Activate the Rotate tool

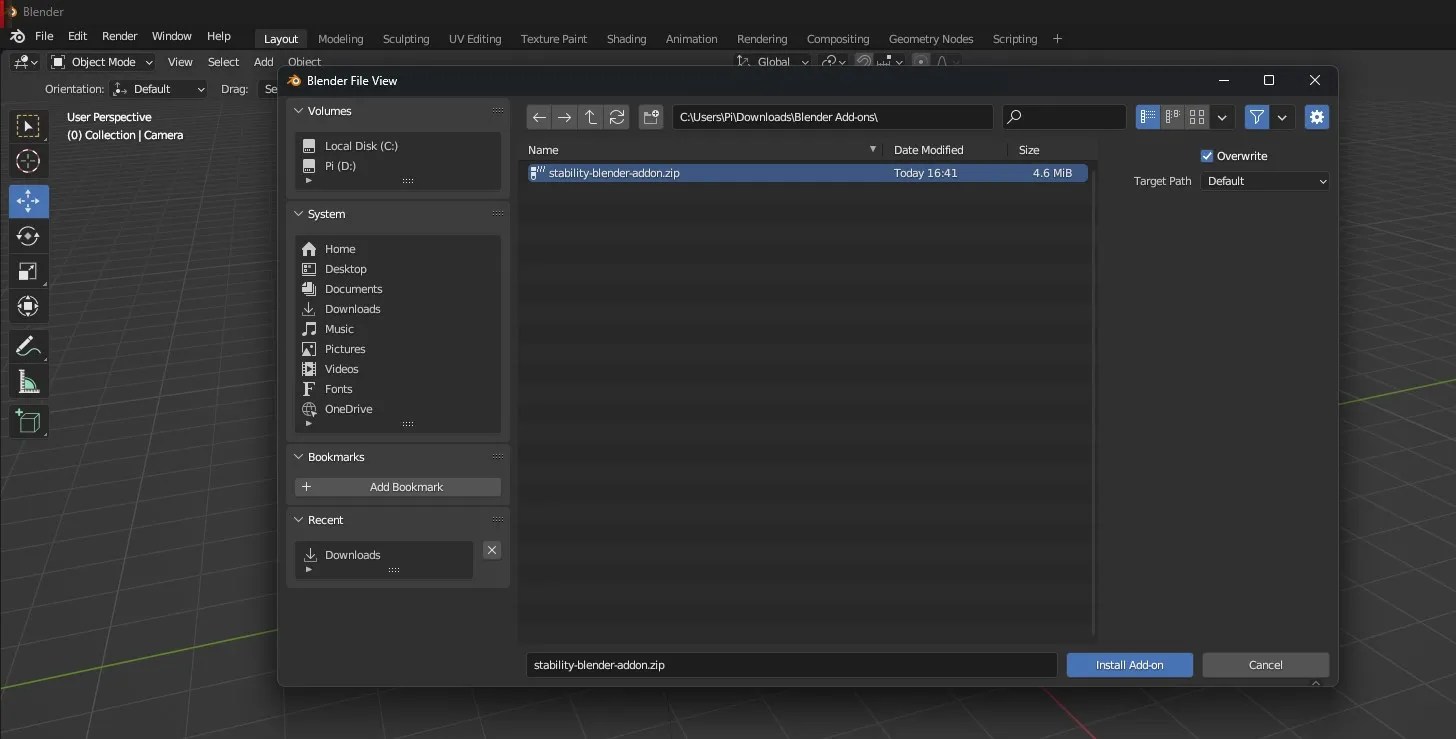28,236
